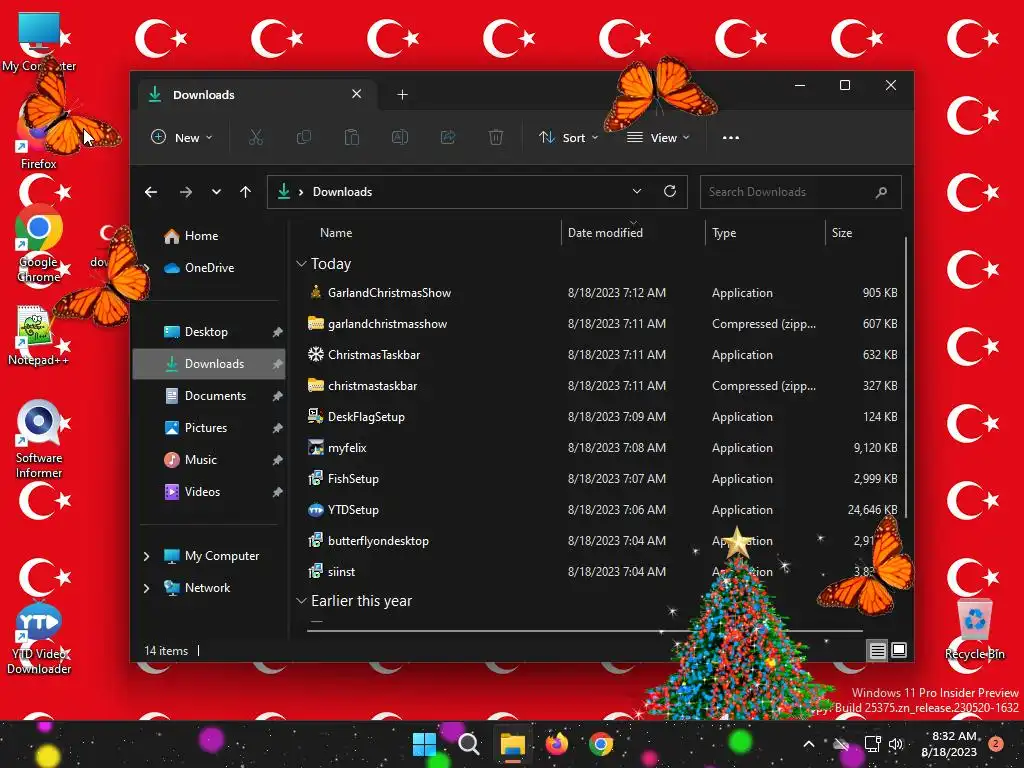Sort by Size column header
Screen dimensions: 1024x768
click(842, 233)
